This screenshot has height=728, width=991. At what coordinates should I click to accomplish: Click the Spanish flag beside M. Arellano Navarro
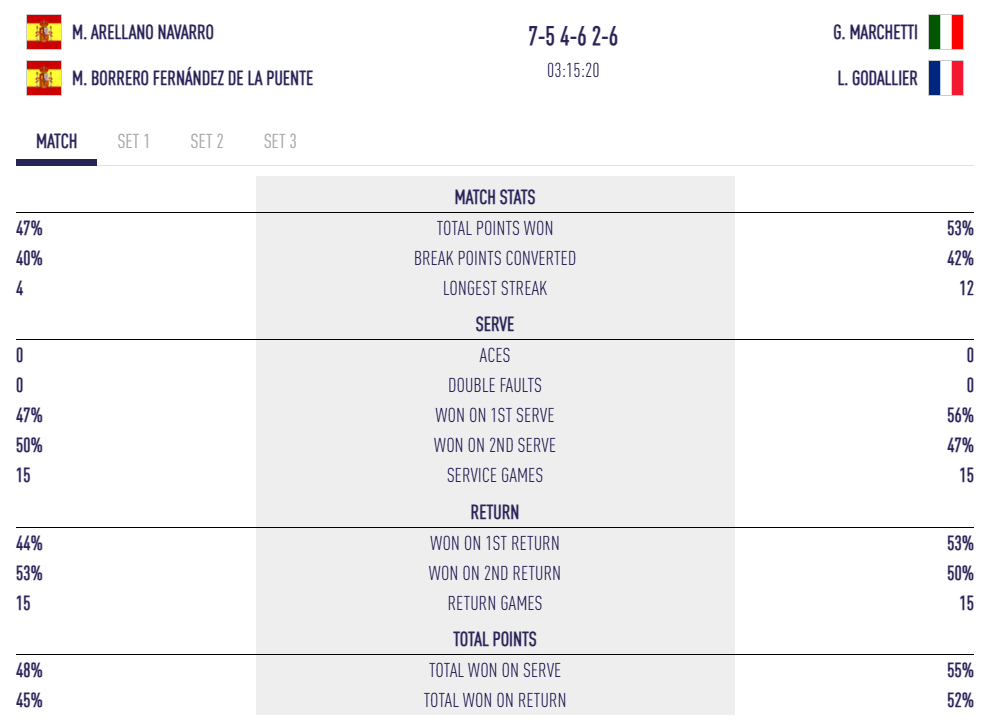(43, 32)
